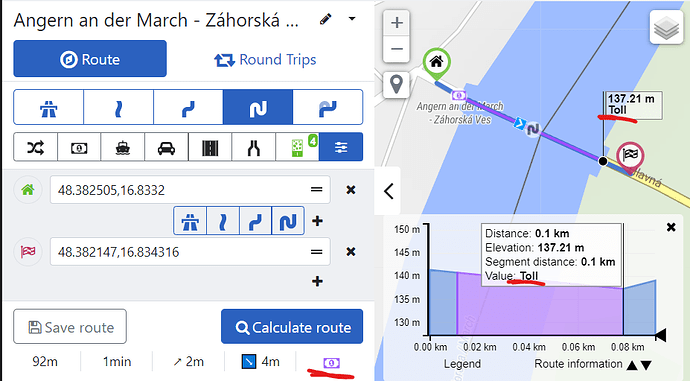Expand route information with up arrow
The width and height of the screenshot is (690, 381).
[x=632, y=365]
